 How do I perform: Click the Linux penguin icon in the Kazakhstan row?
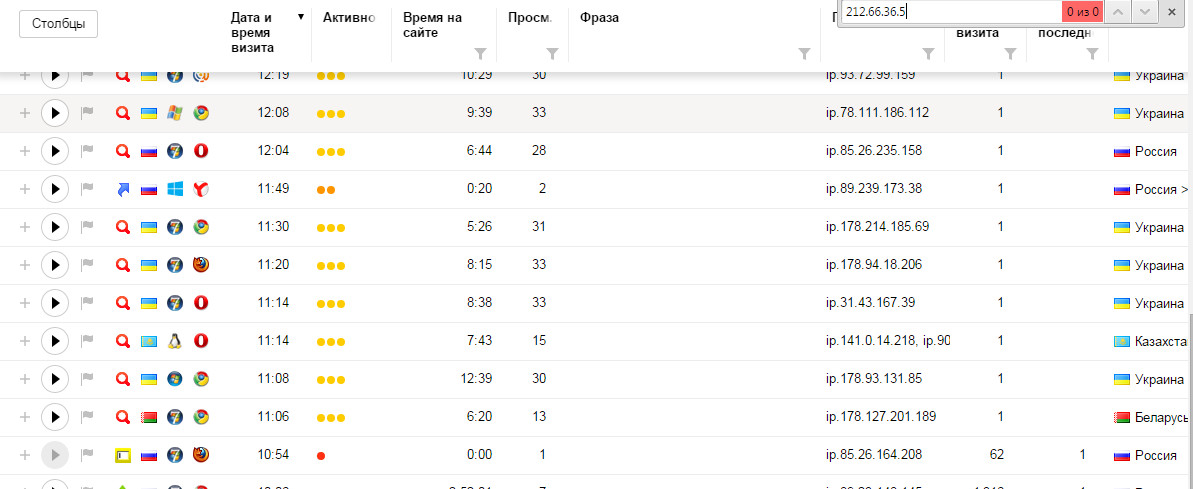point(175,341)
